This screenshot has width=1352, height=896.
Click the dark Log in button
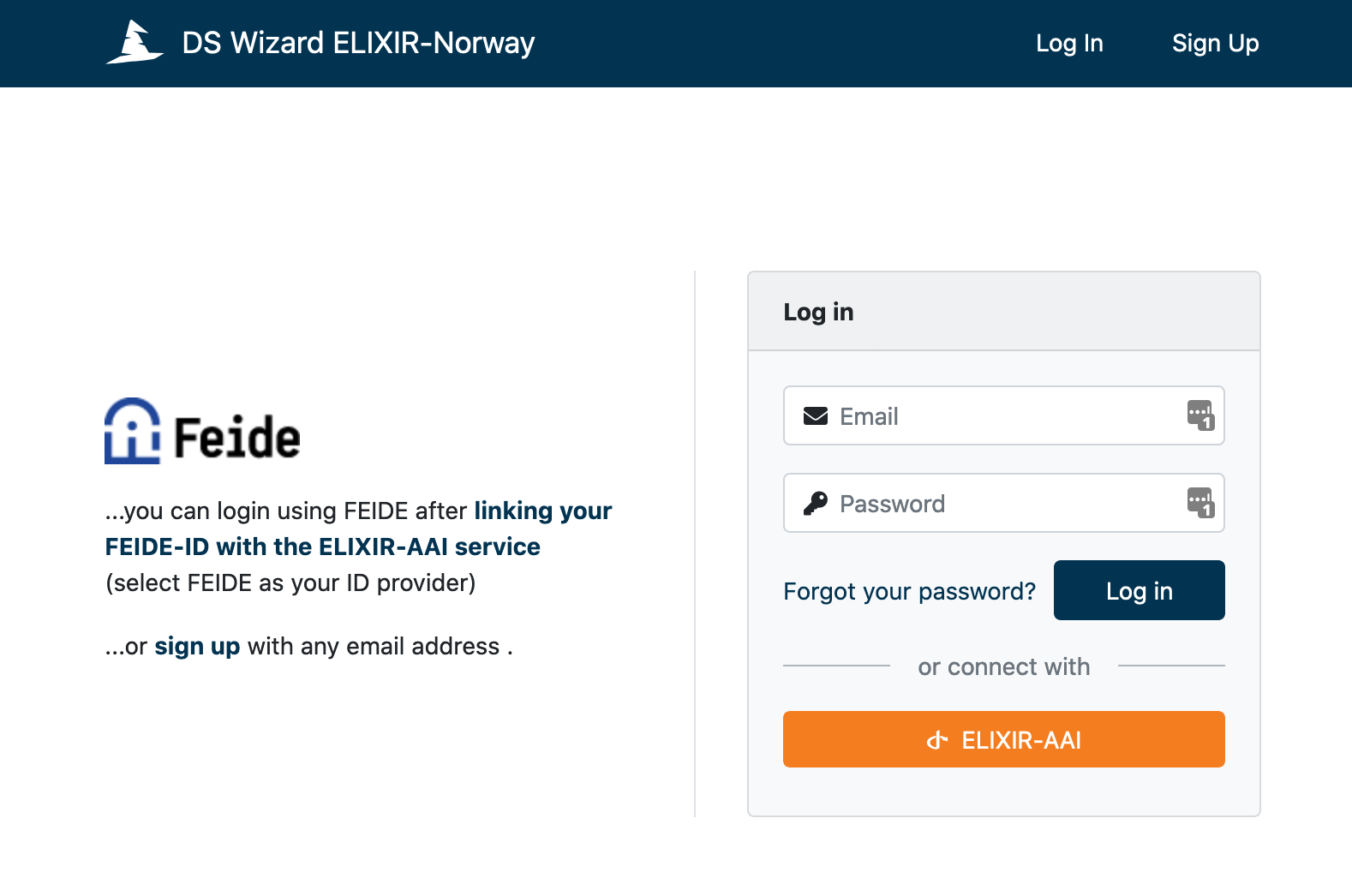[1139, 590]
